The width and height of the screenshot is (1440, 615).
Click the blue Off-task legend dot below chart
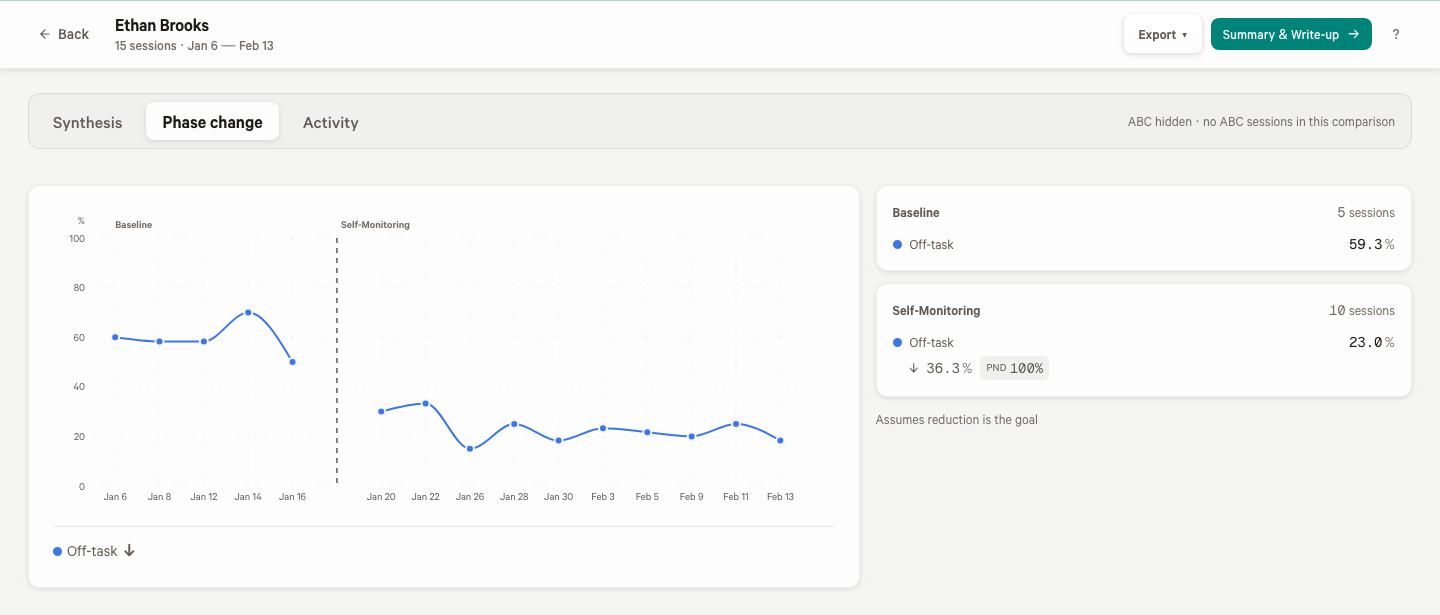coord(58,552)
